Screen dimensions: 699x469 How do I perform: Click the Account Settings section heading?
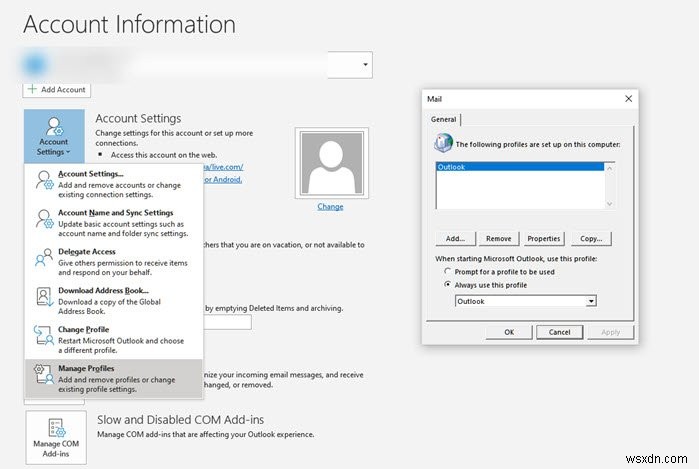click(138, 118)
